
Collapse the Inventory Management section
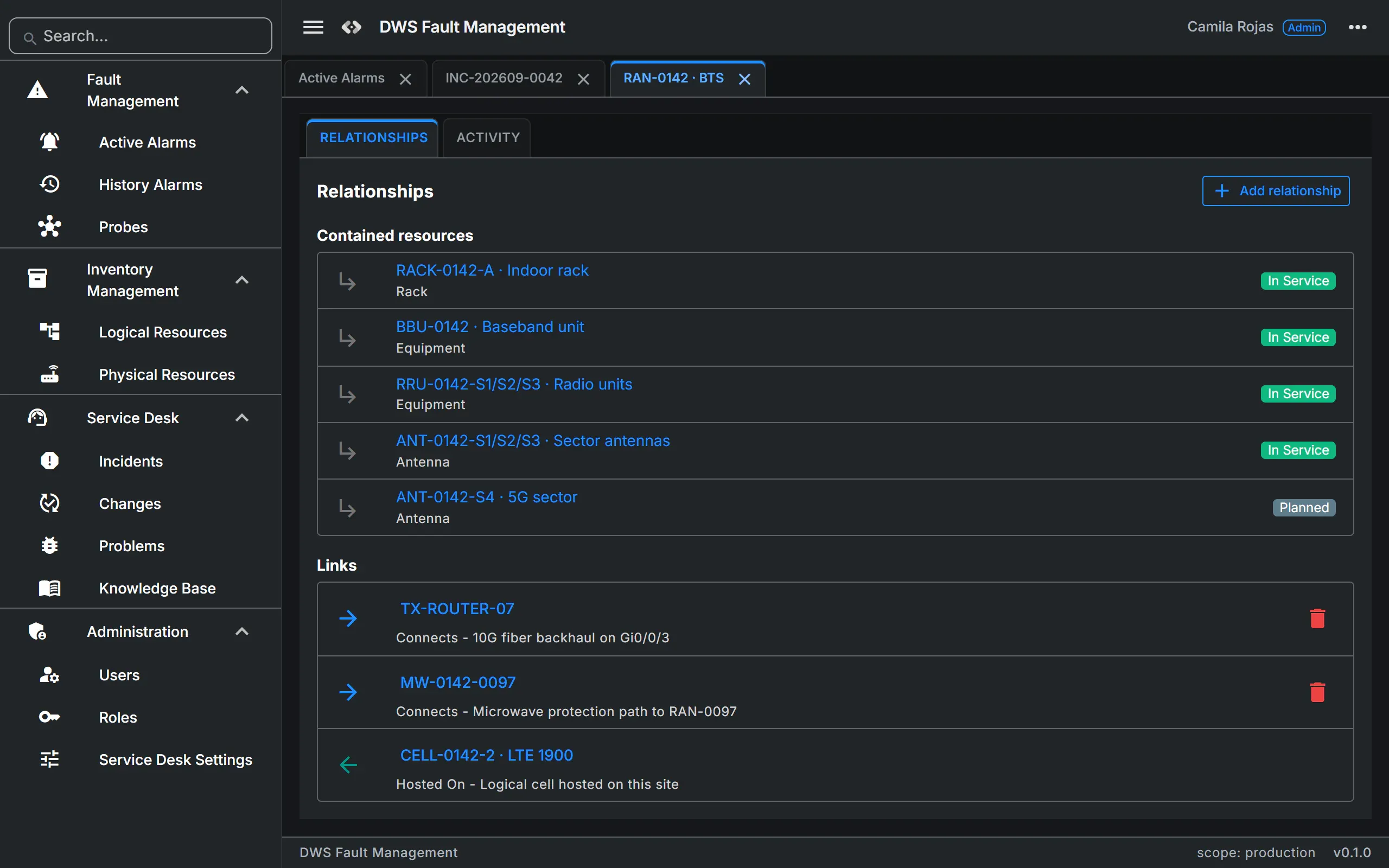point(242,280)
